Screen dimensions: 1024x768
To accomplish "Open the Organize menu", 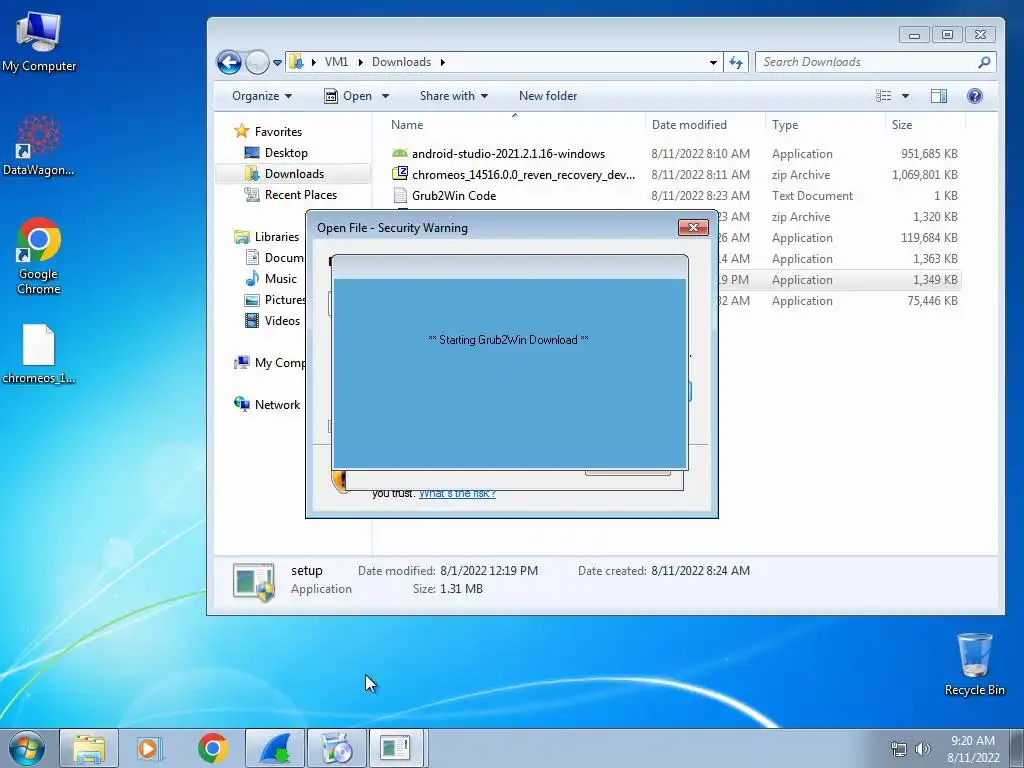I will pyautogui.click(x=262, y=96).
